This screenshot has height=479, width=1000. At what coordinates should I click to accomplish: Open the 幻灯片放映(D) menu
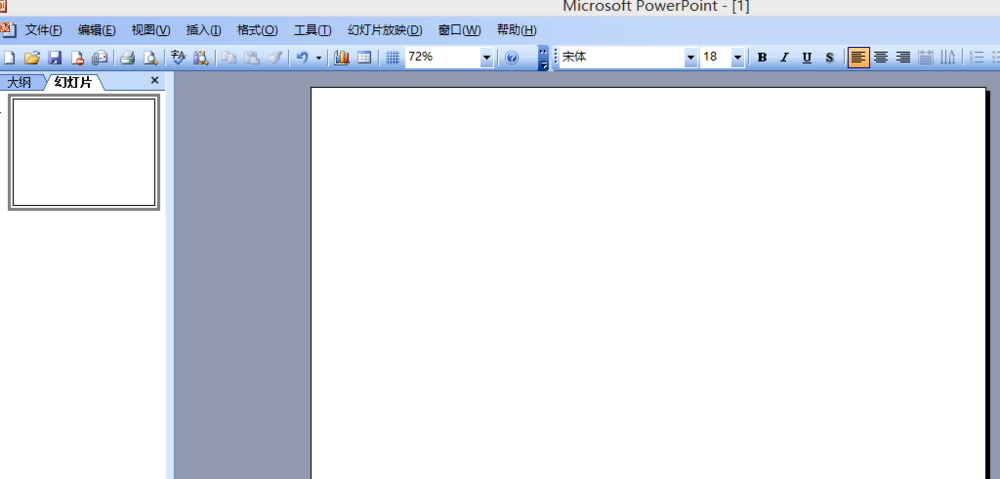(384, 30)
